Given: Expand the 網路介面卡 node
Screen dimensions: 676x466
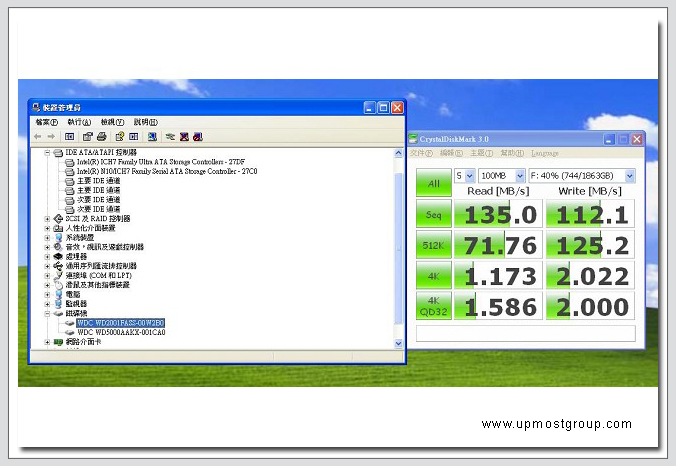Looking at the screenshot, I should tap(47, 342).
